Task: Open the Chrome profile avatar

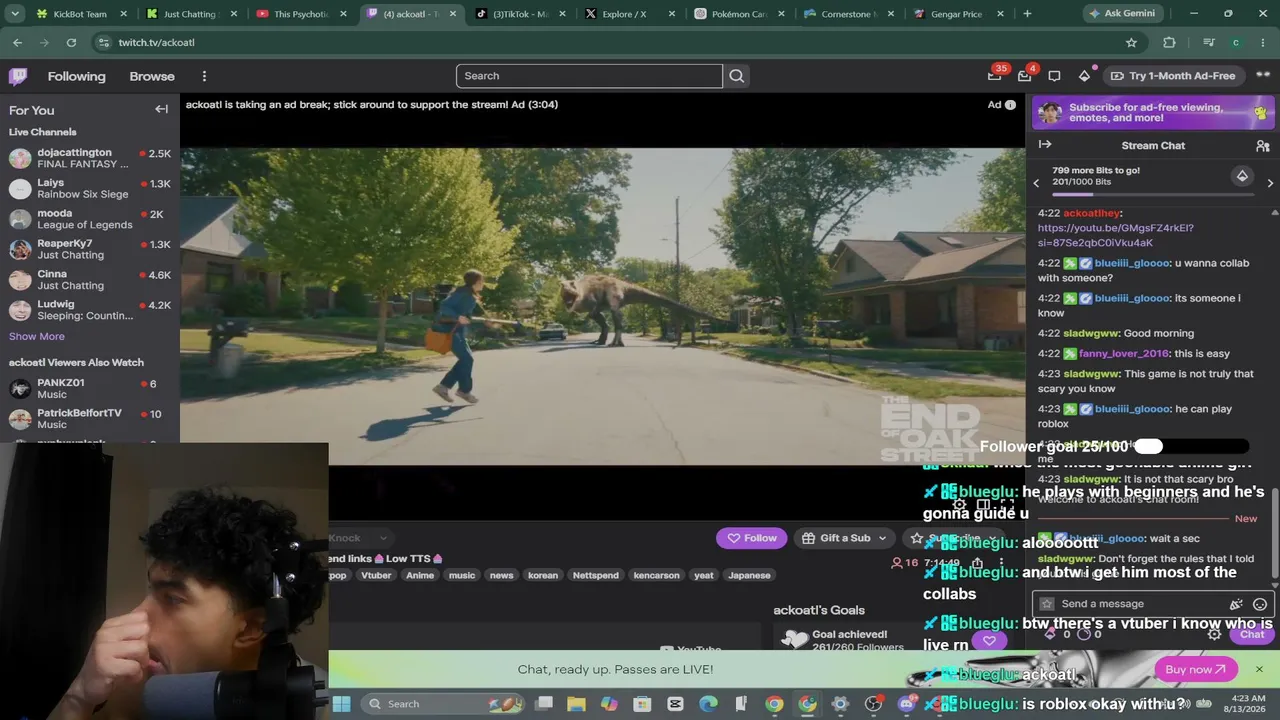Action: (x=1236, y=43)
